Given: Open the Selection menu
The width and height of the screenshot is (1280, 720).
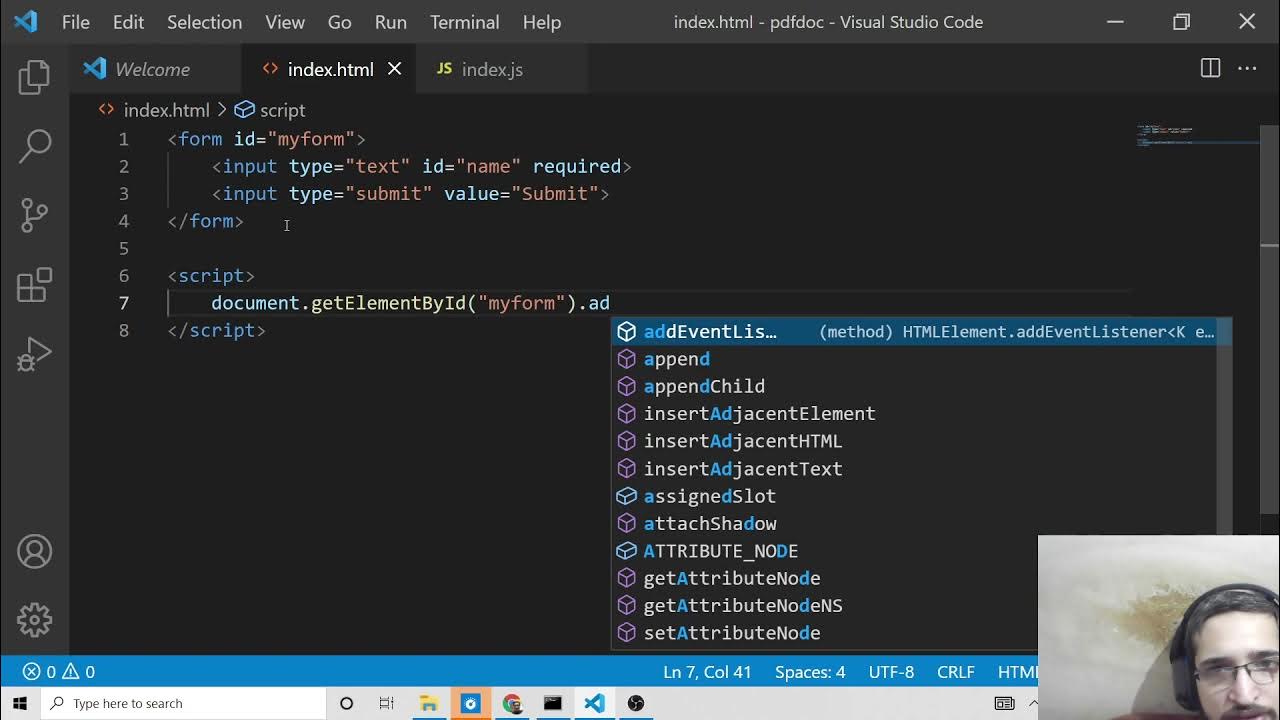Looking at the screenshot, I should (204, 22).
